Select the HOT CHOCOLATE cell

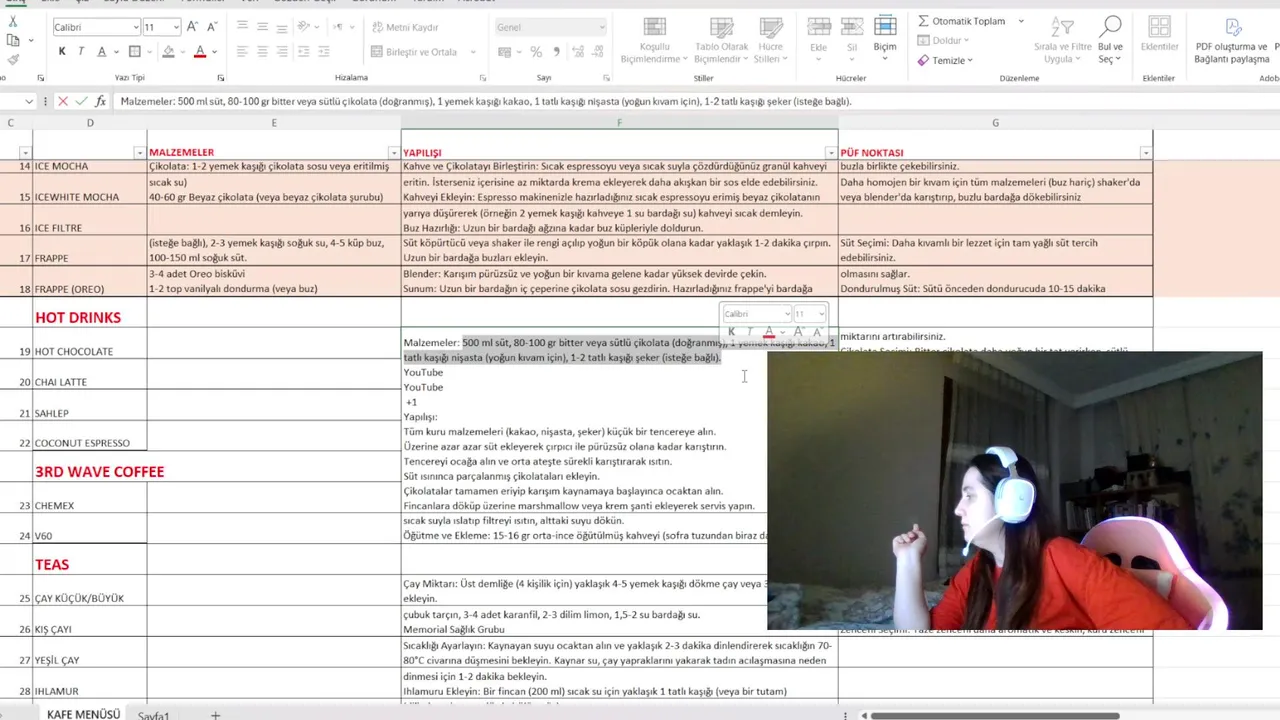pyautogui.click(x=89, y=343)
